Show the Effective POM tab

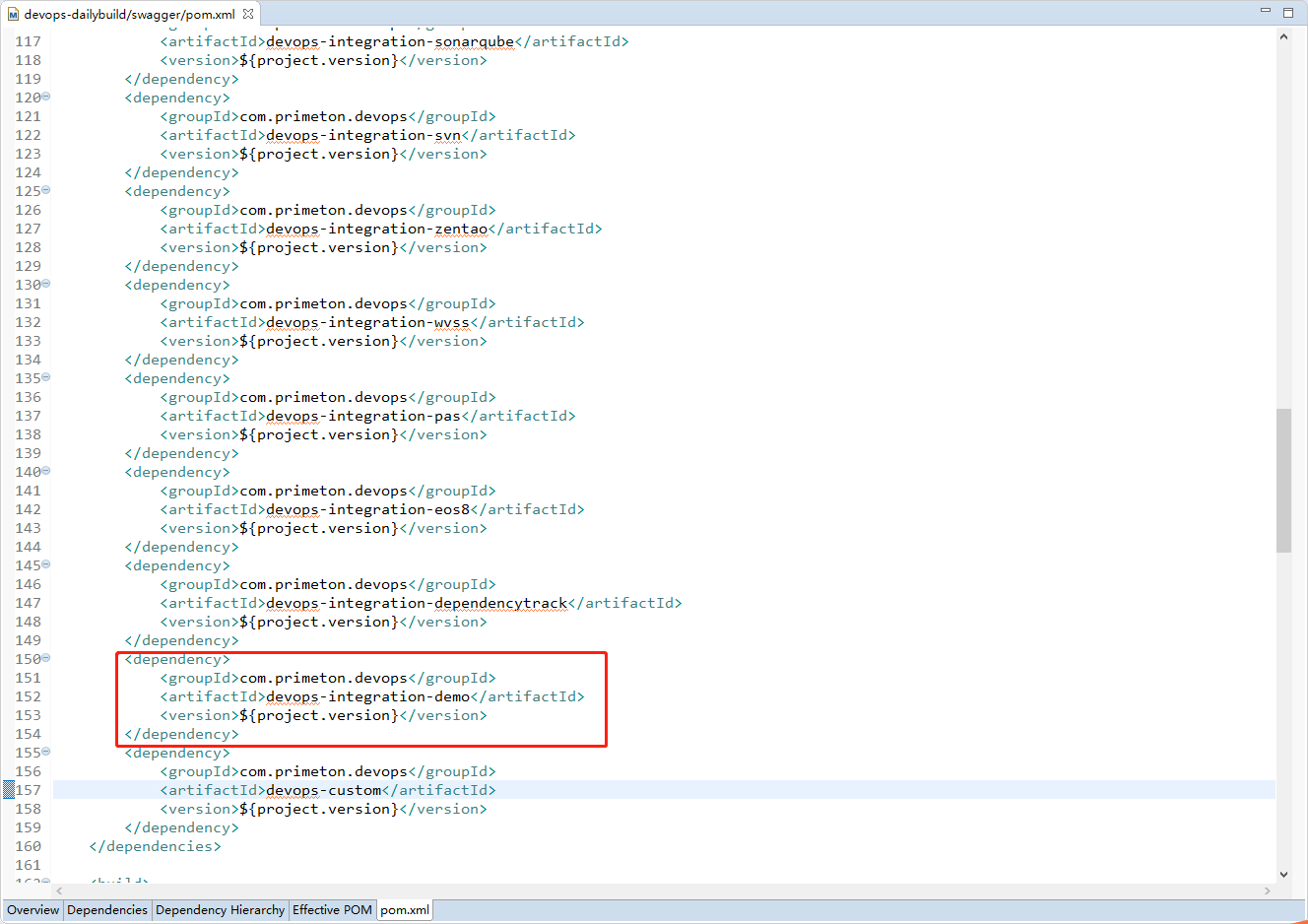coord(332,910)
